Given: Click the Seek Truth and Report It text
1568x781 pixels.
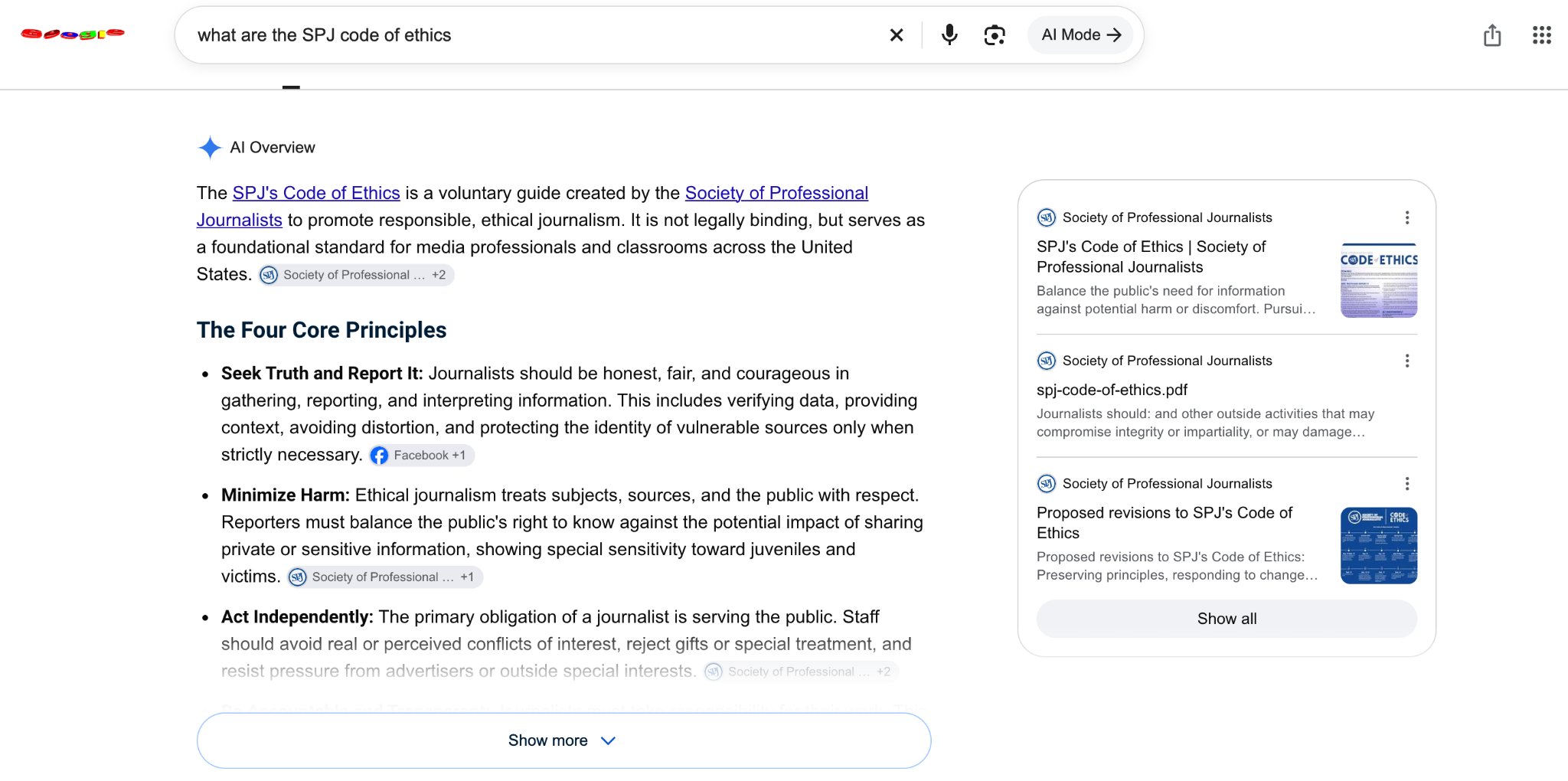Looking at the screenshot, I should pyautogui.click(x=322, y=374).
